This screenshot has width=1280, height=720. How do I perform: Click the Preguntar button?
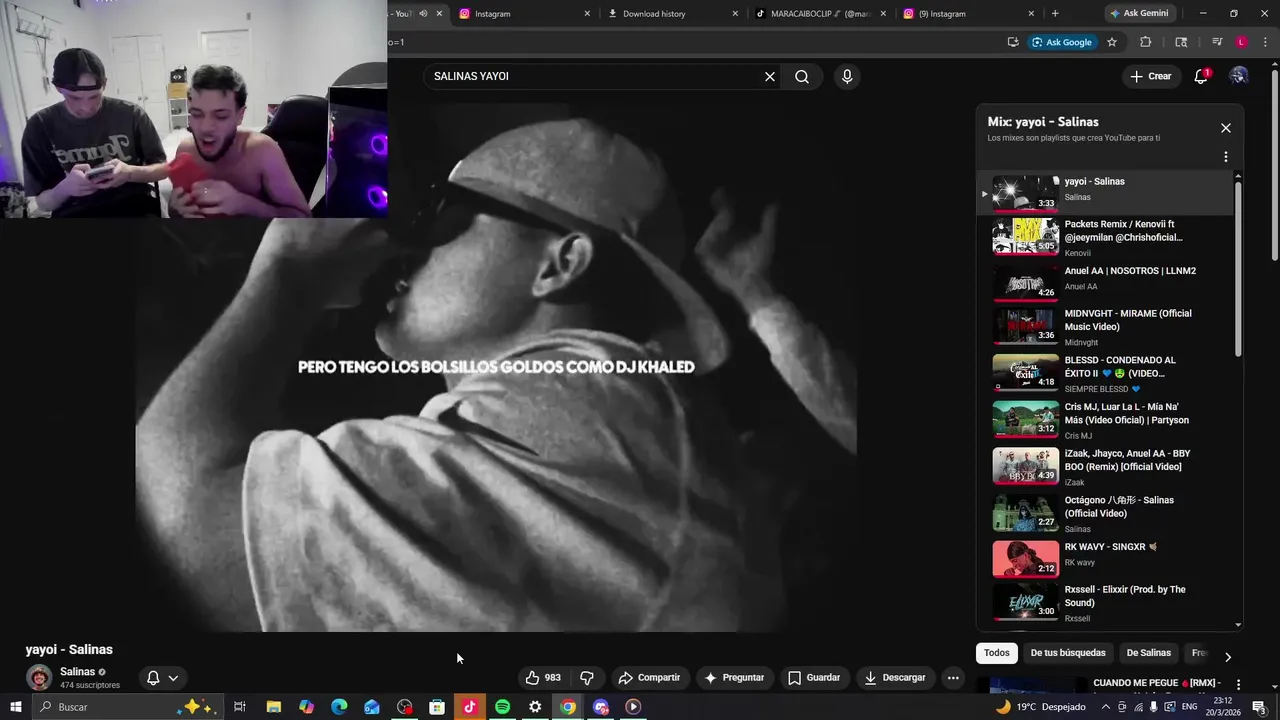click(734, 678)
